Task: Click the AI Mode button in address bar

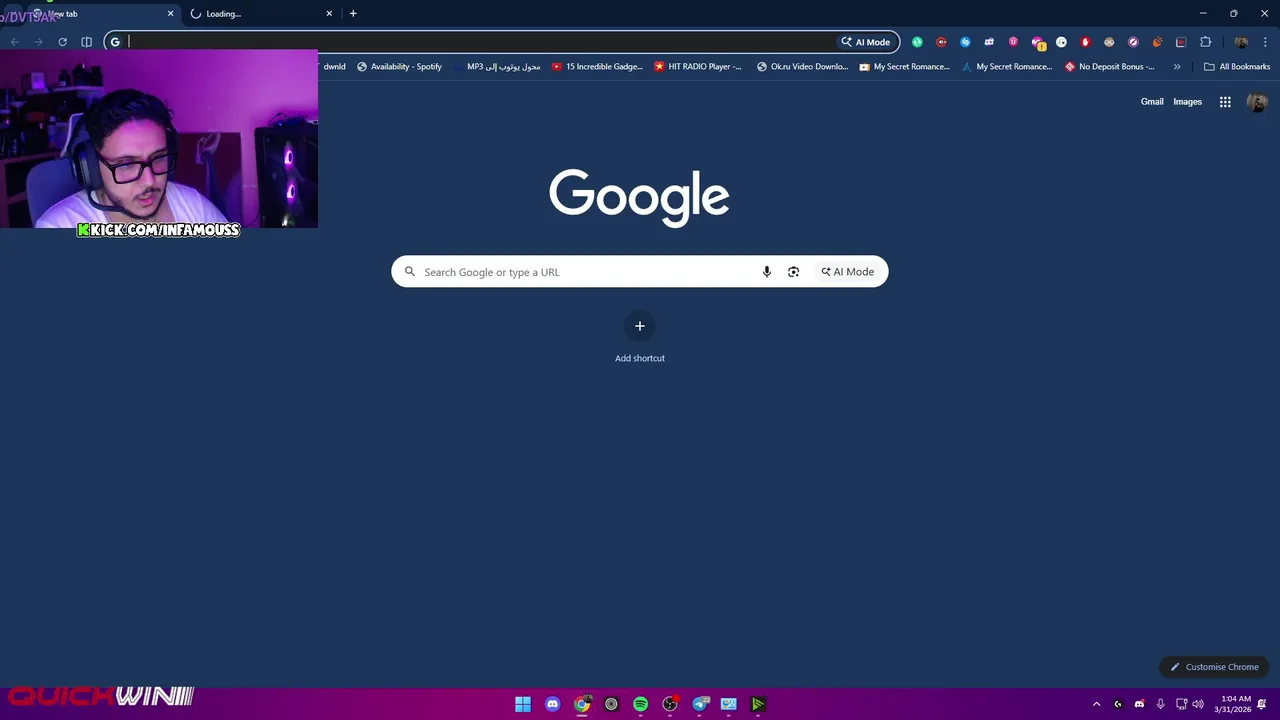Action: pos(866,42)
